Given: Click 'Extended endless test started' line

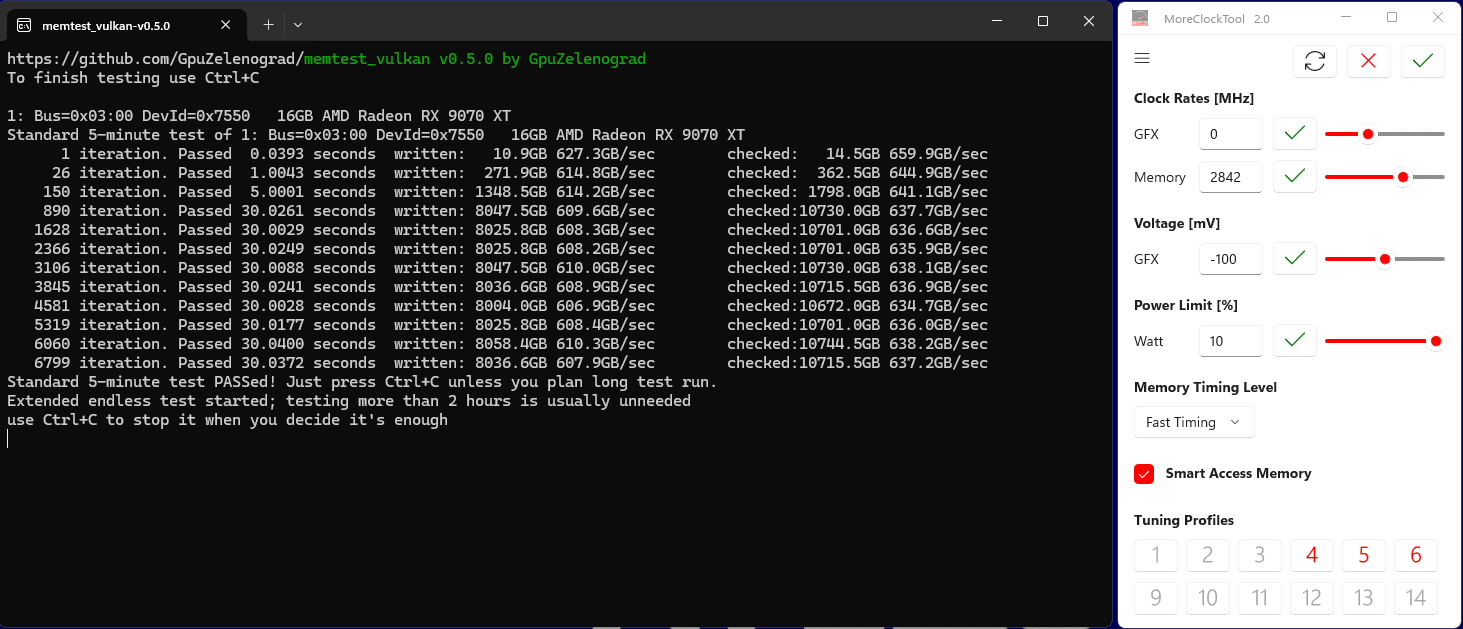Looking at the screenshot, I should [x=349, y=401].
